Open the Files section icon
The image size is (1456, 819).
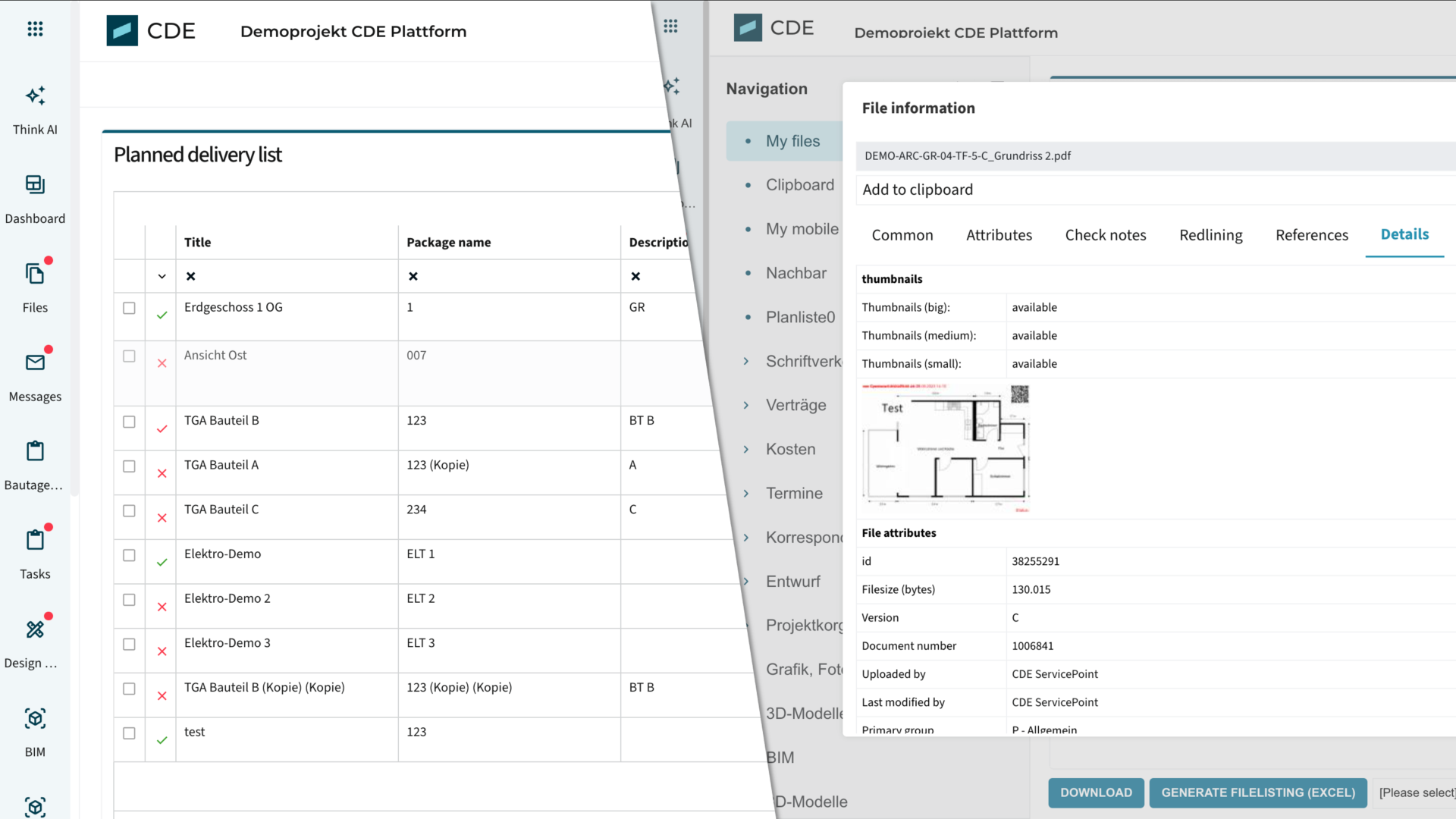pos(35,273)
